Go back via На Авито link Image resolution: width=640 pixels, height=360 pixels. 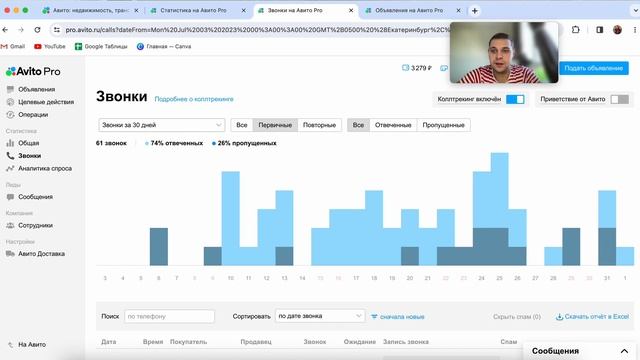31,345
